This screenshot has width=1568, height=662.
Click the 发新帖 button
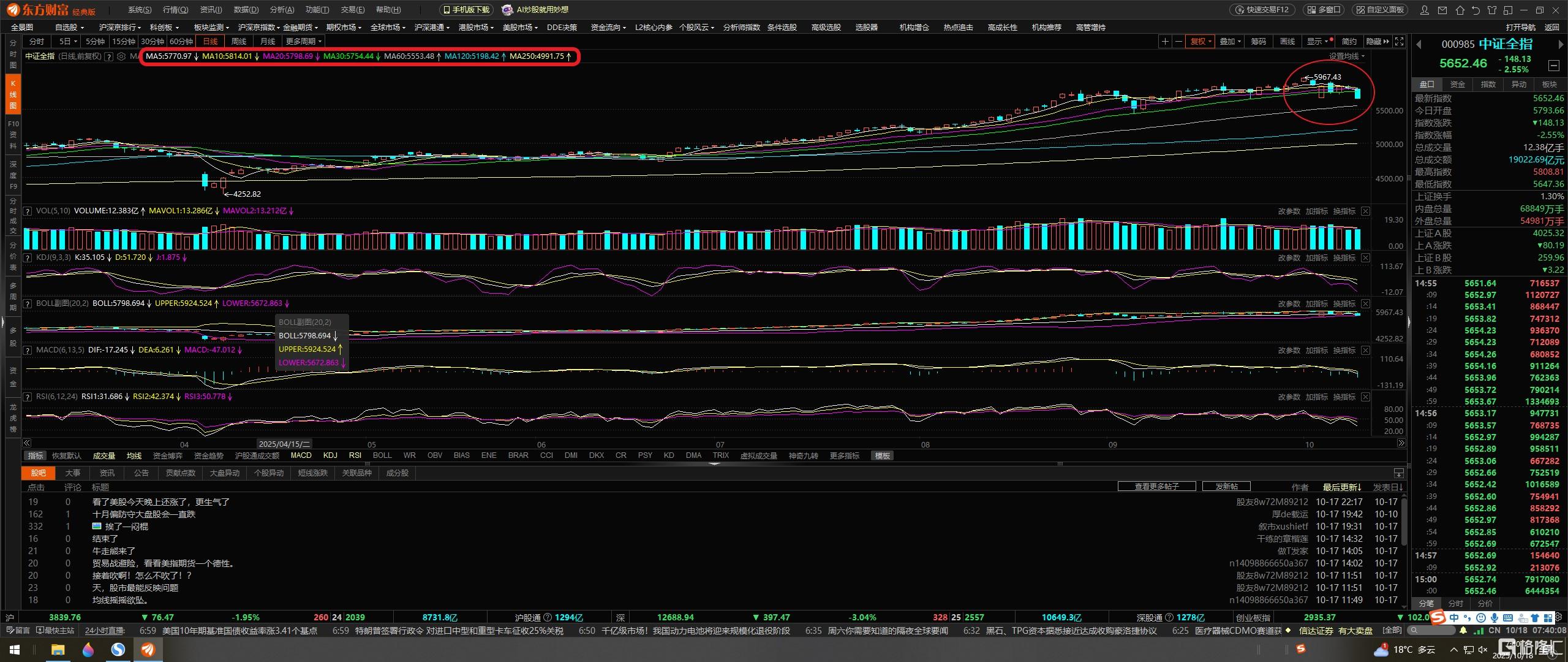click(1226, 486)
